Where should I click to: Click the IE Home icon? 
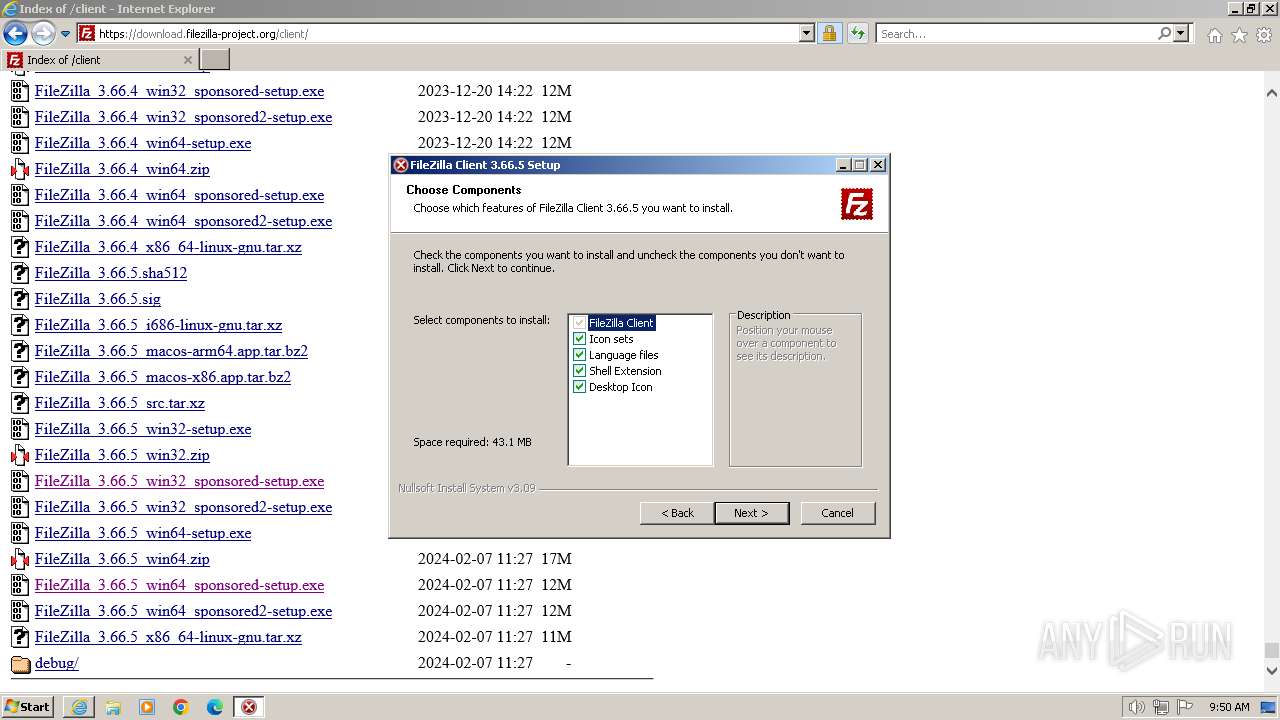[1214, 35]
